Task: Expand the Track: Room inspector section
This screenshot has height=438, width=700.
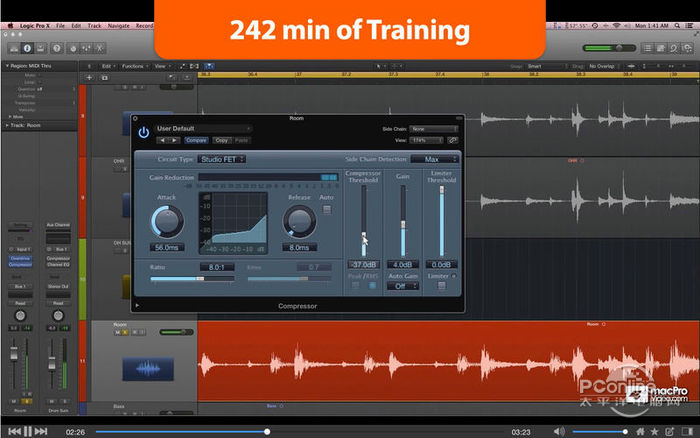Action: tap(7, 125)
